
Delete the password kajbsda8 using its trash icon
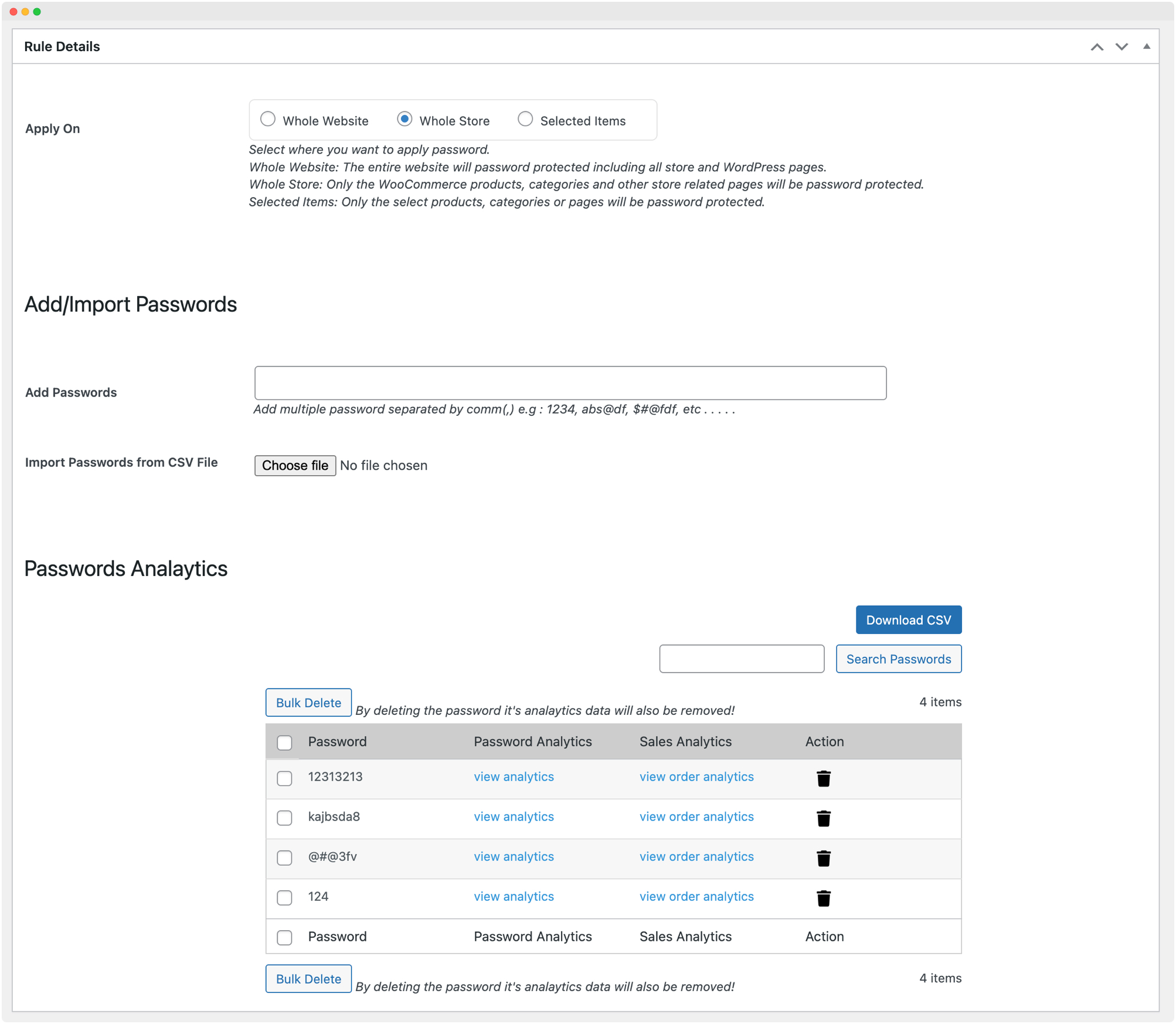pyautogui.click(x=824, y=818)
